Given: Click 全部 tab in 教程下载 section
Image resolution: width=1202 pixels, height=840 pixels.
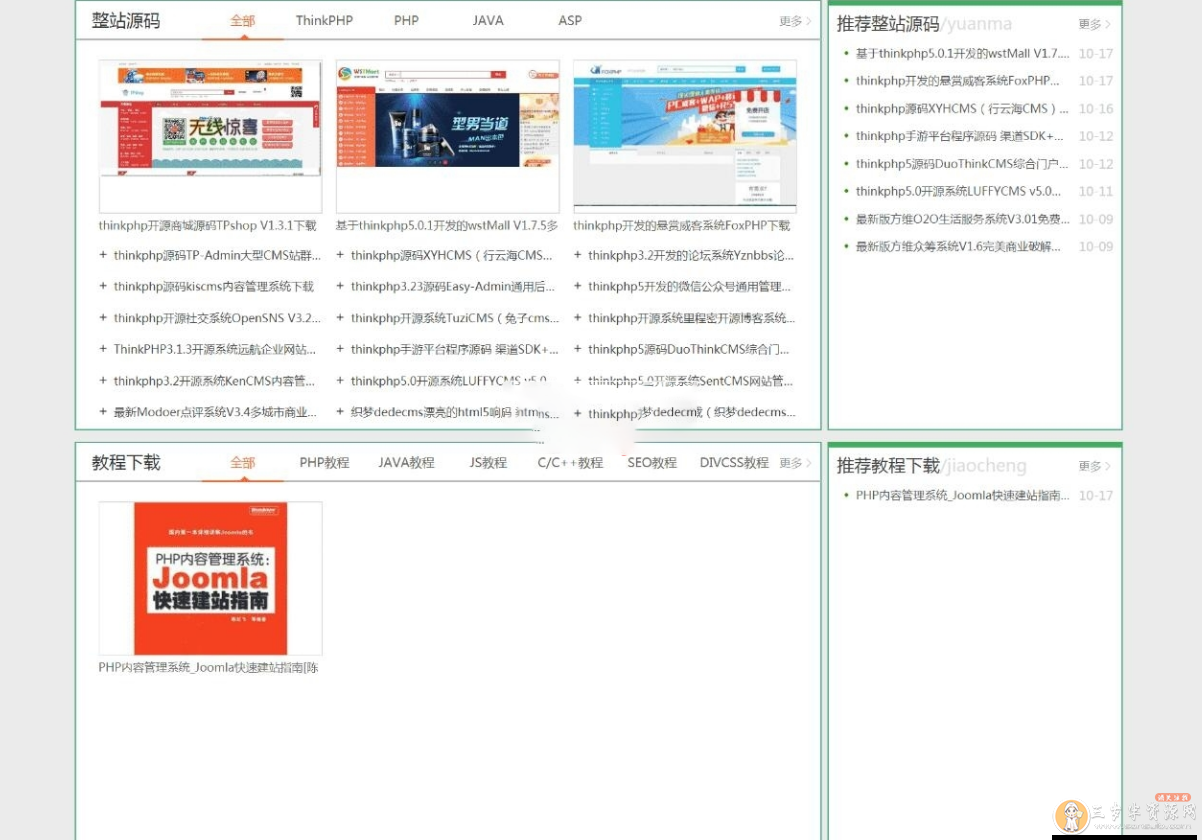Looking at the screenshot, I should [243, 462].
